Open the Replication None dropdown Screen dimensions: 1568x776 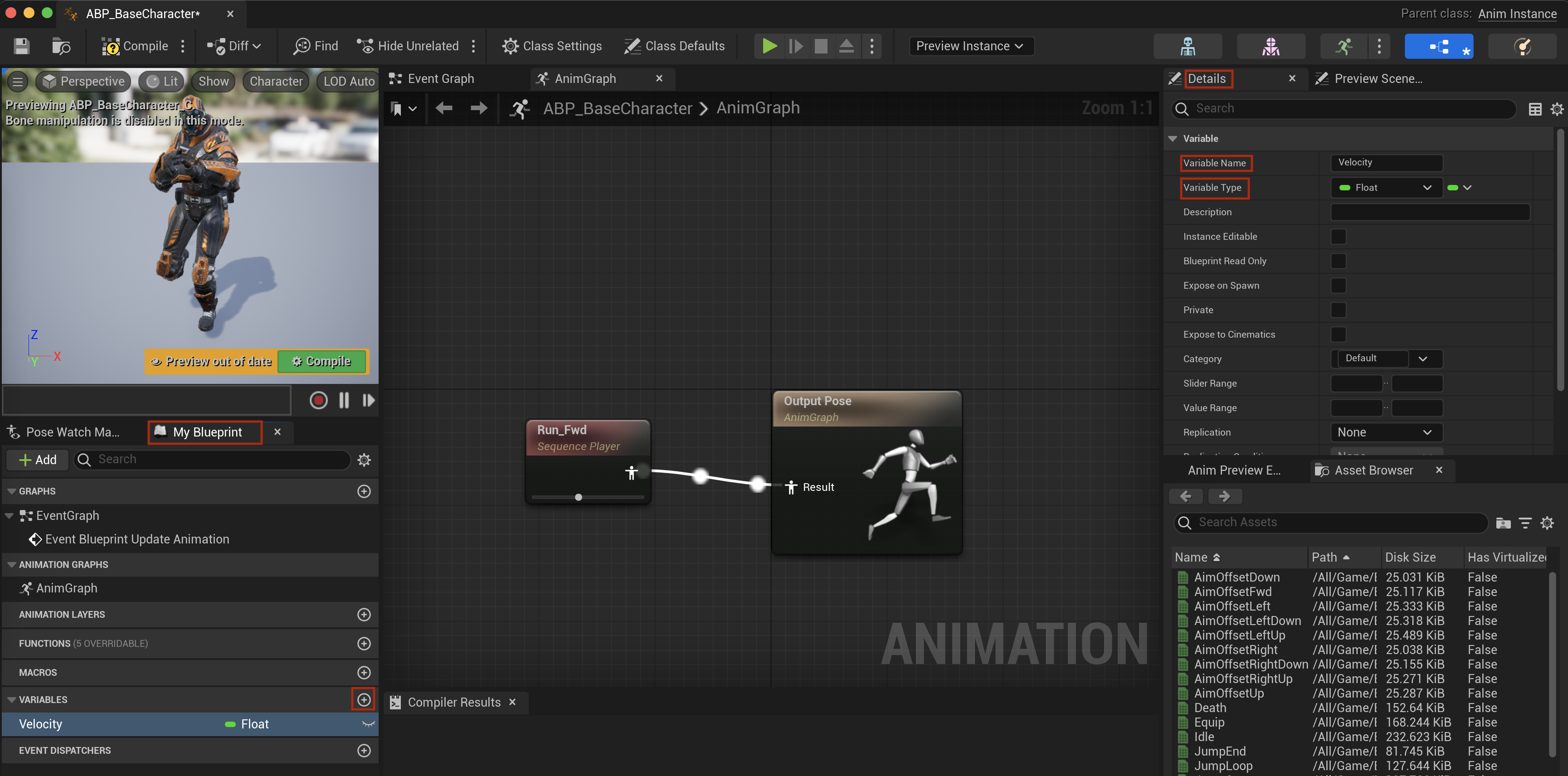[1386, 432]
